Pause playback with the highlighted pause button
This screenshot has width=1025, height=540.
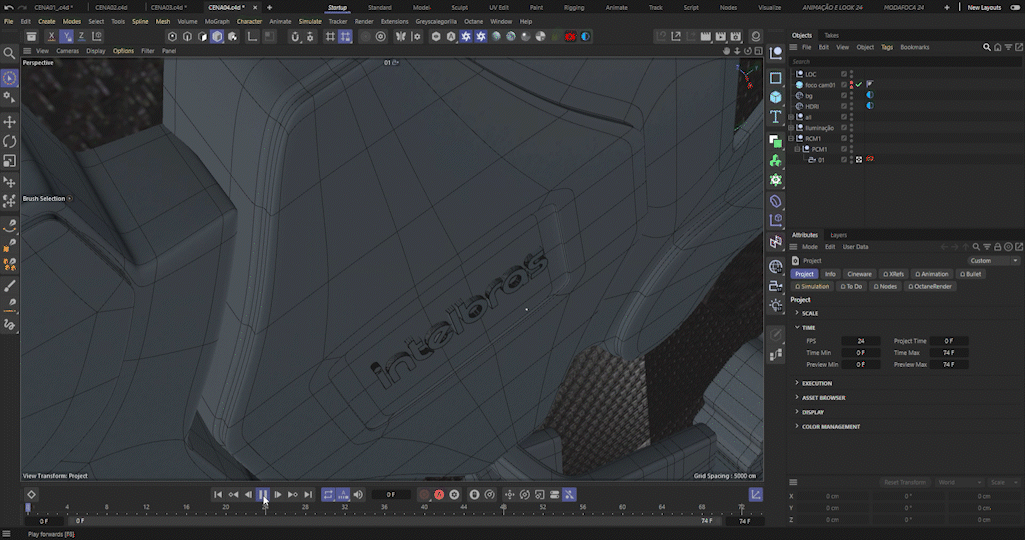coord(263,495)
